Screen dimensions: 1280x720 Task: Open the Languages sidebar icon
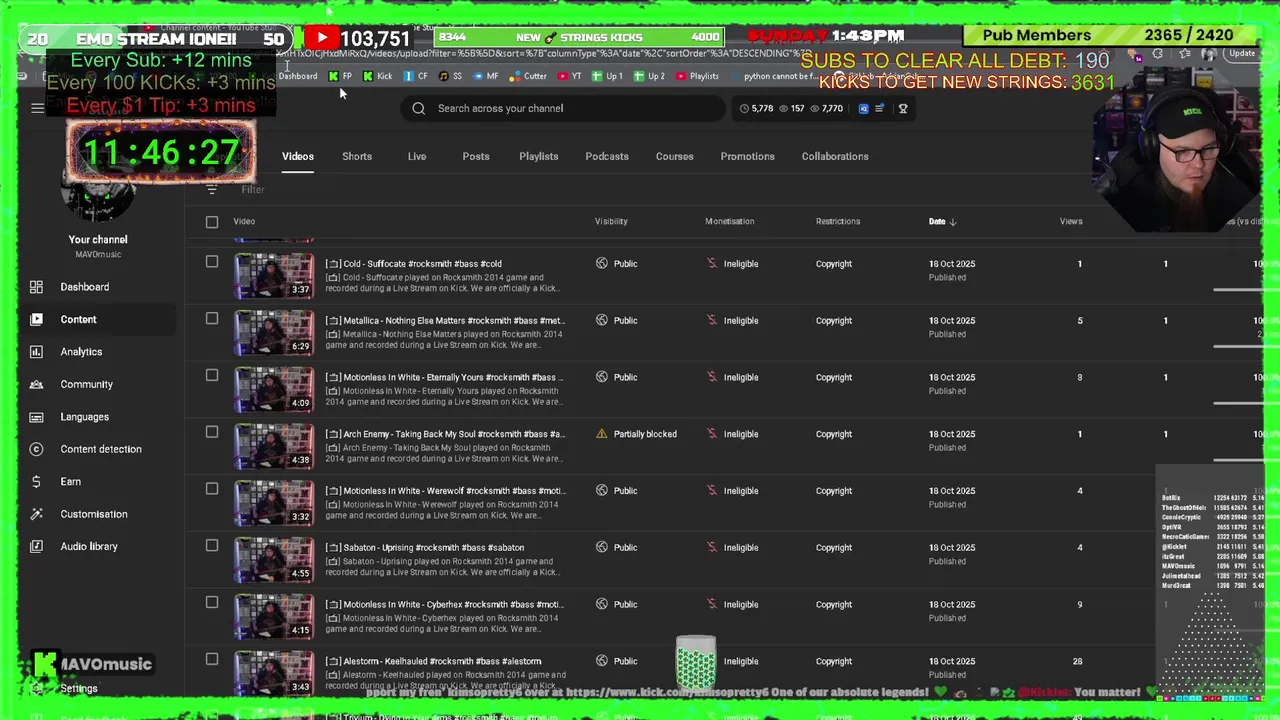tap(36, 417)
